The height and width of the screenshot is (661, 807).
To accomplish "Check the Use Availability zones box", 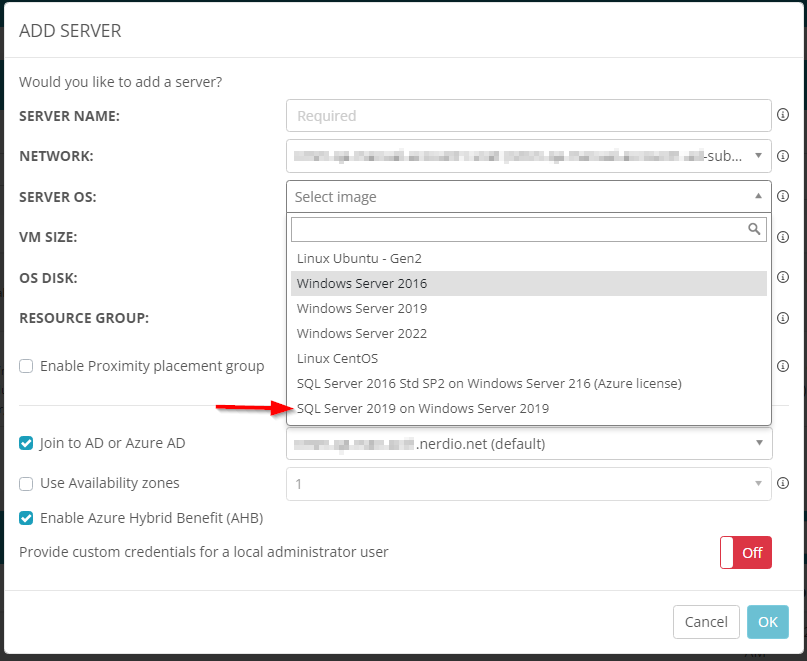I will (26, 484).
